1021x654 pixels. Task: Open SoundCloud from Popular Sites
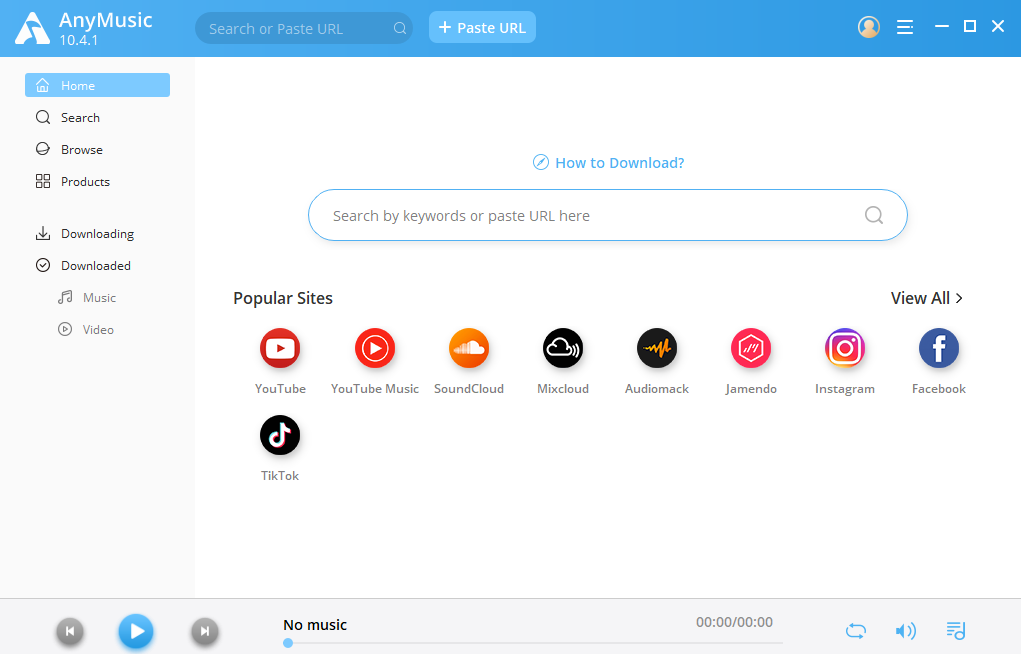coord(469,348)
